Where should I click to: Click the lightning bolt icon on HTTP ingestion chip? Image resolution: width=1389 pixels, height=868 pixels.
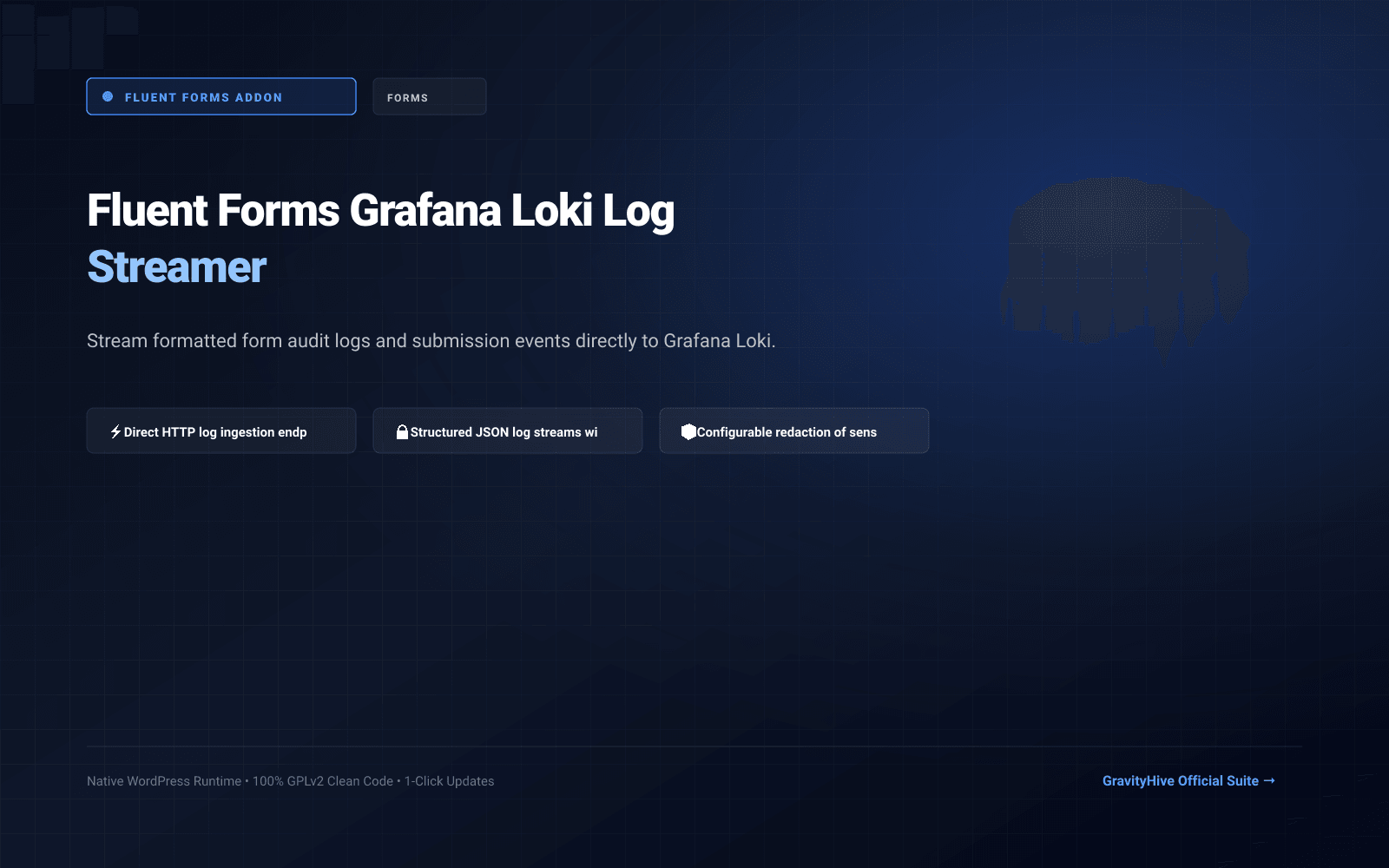click(x=115, y=431)
